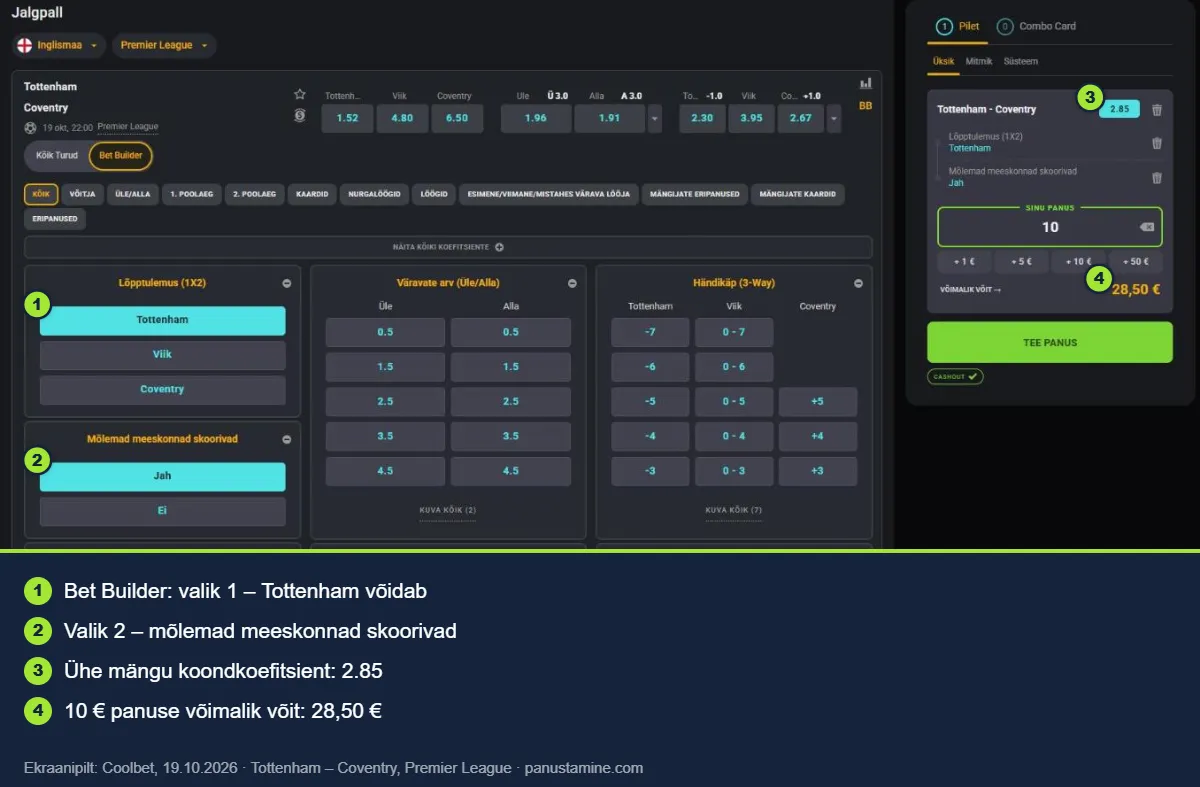1200x787 pixels.
Task: Click the coin icon below the star
Action: click(x=299, y=116)
